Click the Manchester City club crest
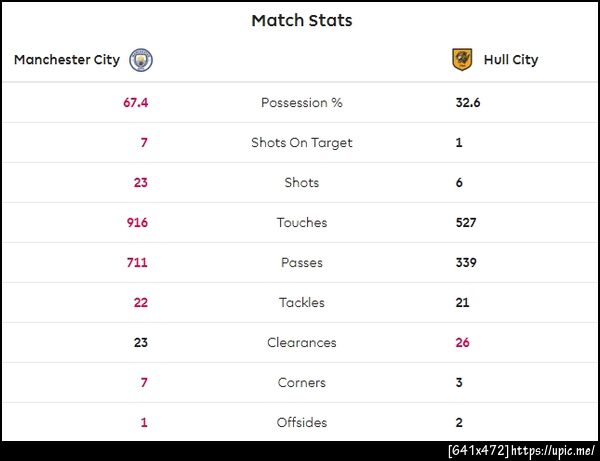This screenshot has height=461, width=600. [141, 60]
